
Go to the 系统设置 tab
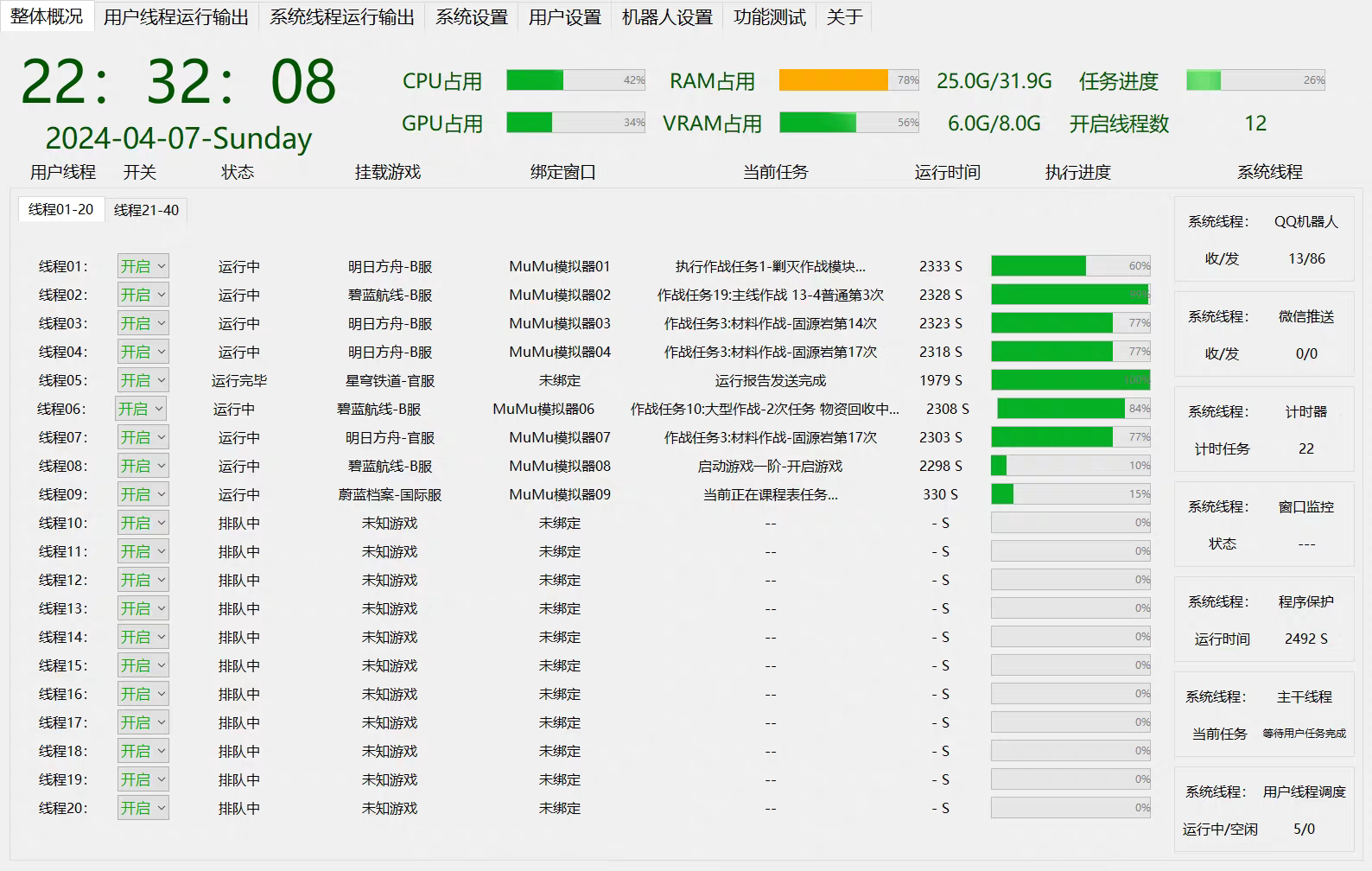pos(472,17)
